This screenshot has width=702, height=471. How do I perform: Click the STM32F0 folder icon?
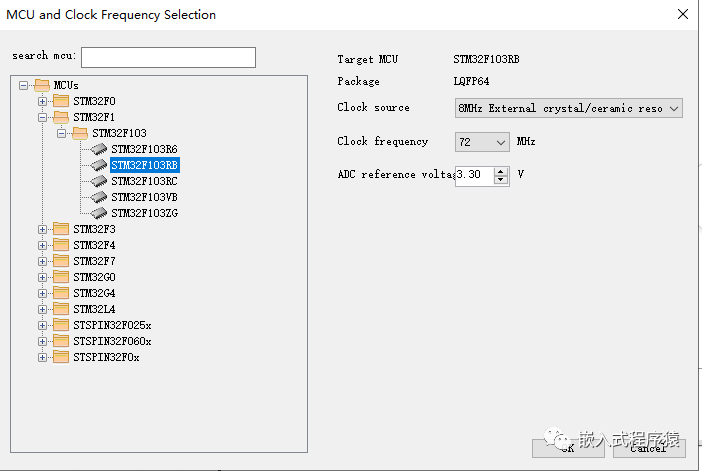pyautogui.click(x=61, y=101)
